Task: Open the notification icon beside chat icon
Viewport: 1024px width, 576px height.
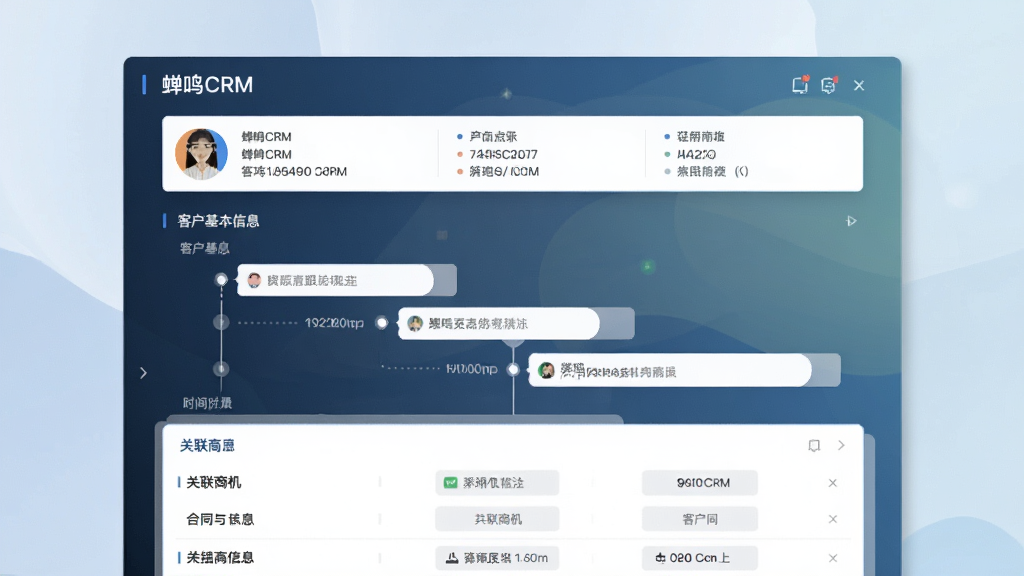Action: point(800,85)
